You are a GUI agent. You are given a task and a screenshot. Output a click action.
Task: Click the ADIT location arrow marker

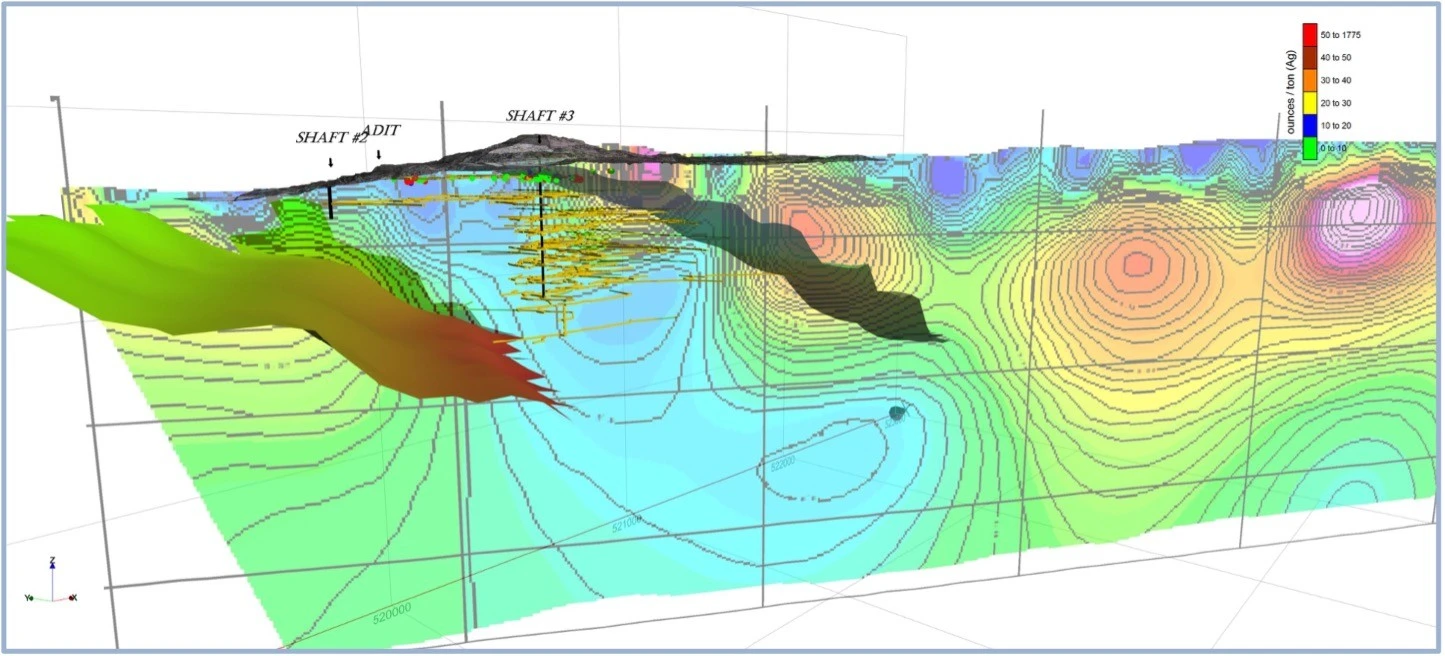[x=378, y=155]
